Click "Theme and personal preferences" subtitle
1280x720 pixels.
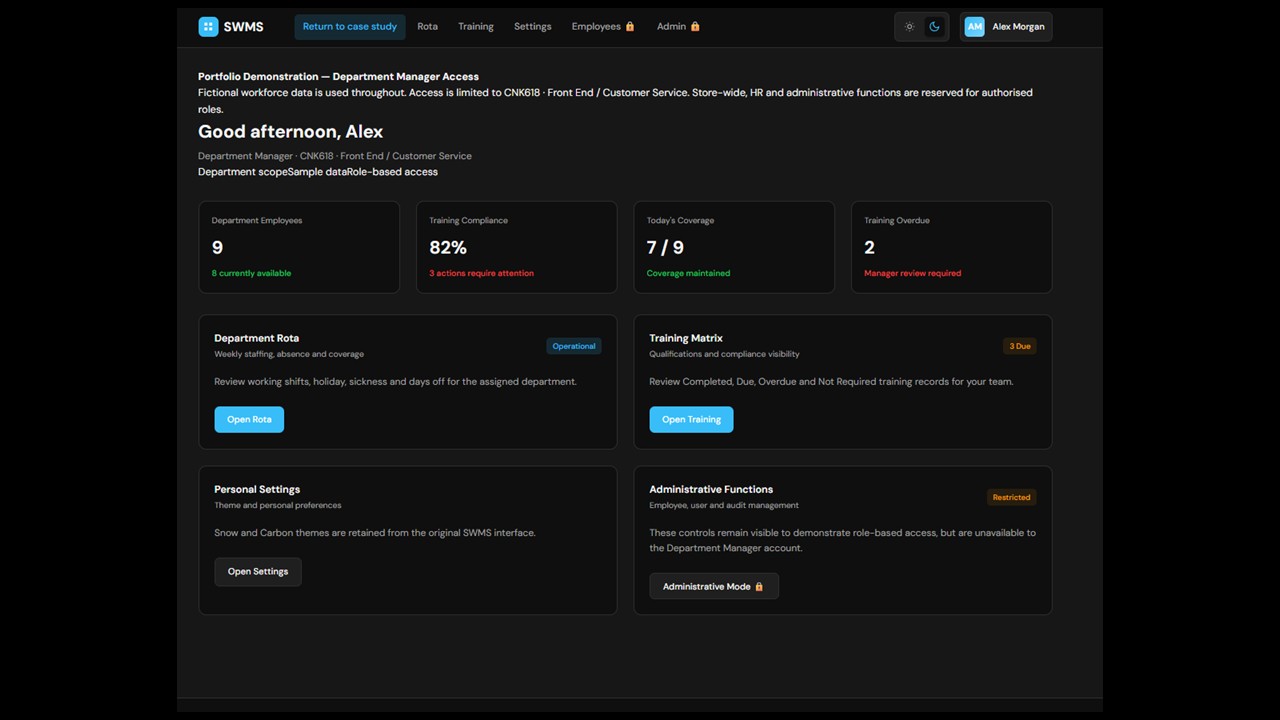pos(278,505)
